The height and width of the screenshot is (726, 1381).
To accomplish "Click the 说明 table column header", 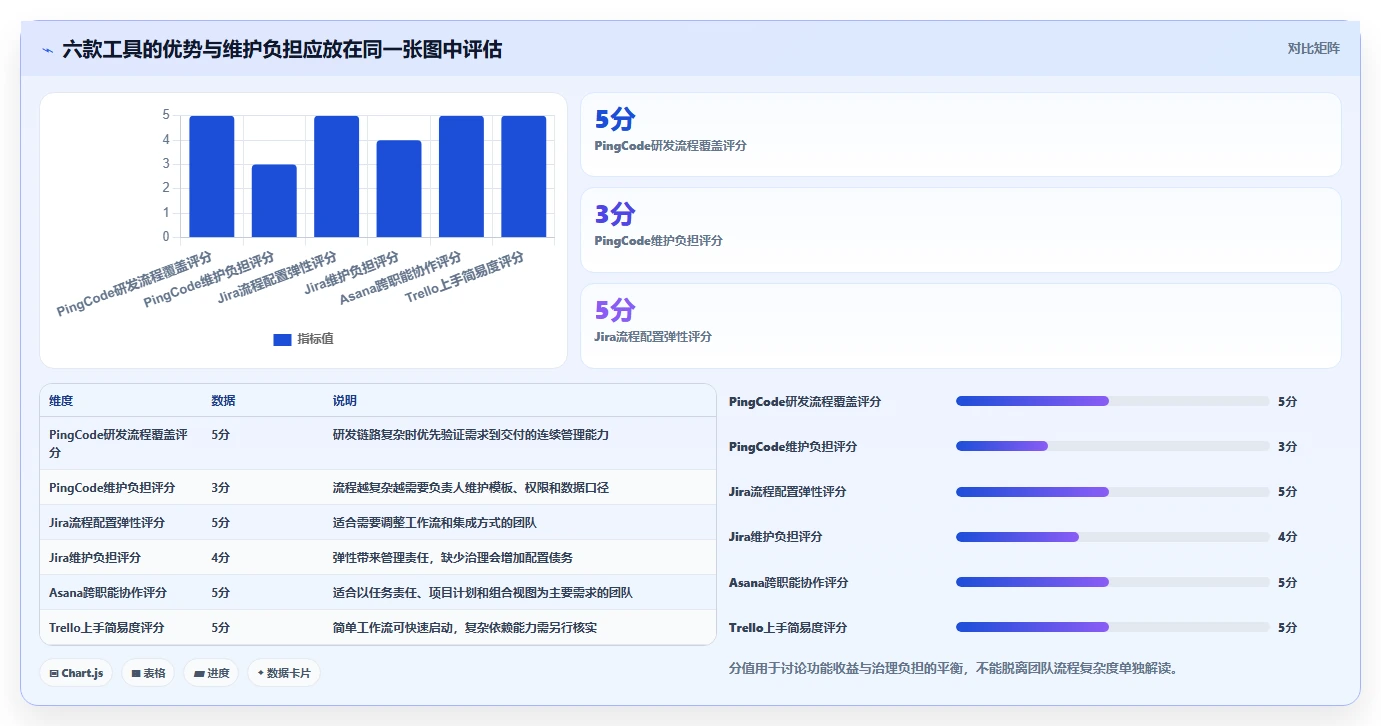I will pos(345,401).
